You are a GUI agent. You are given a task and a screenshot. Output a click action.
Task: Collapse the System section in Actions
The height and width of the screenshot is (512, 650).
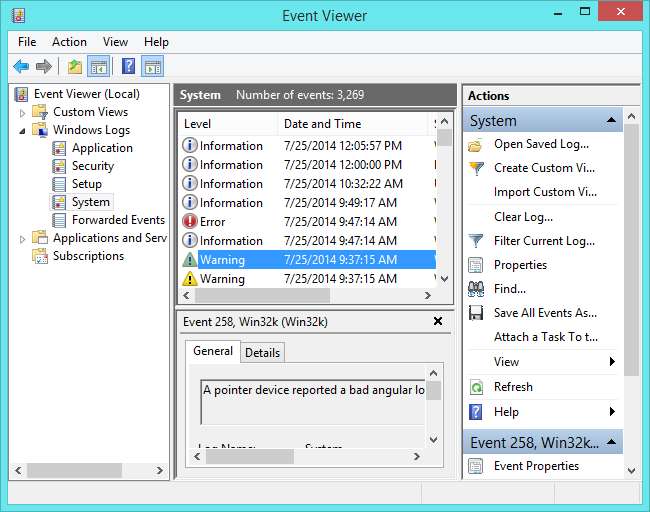point(609,121)
